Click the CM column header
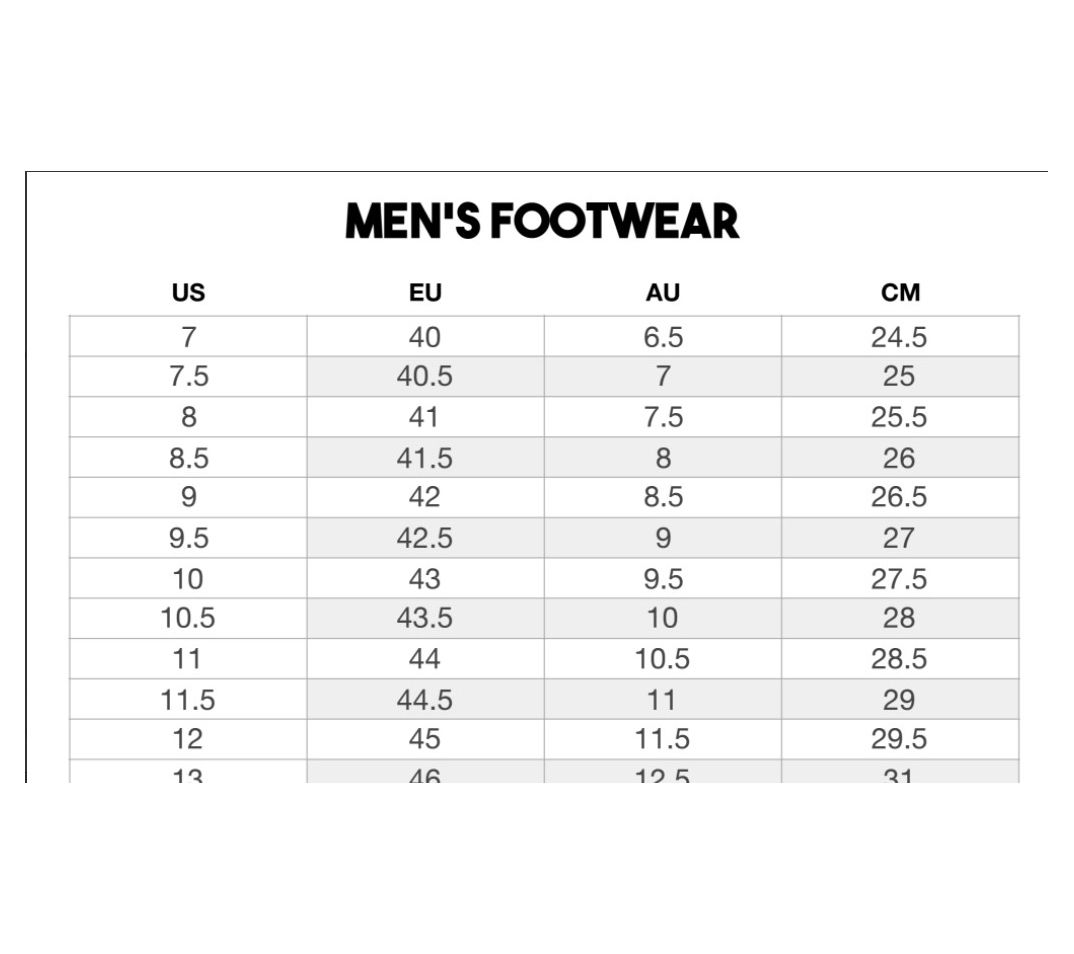Image resolution: width=1074 pixels, height=954 pixels. pyautogui.click(x=900, y=293)
